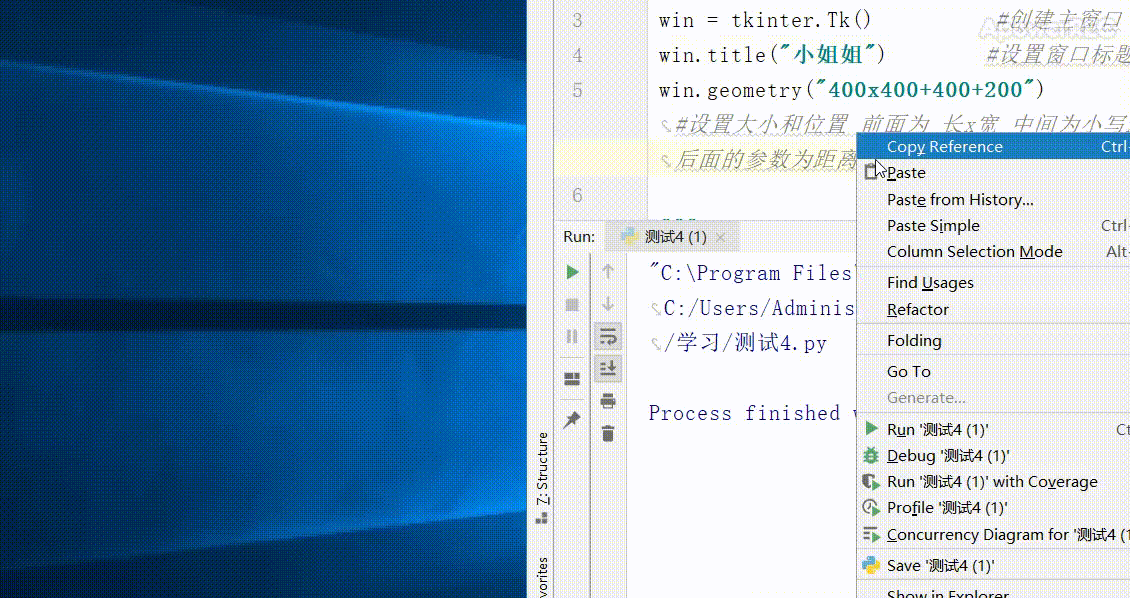The image size is (1130, 598).
Task: Click the Up the stack trace arrow
Action: (x=608, y=272)
